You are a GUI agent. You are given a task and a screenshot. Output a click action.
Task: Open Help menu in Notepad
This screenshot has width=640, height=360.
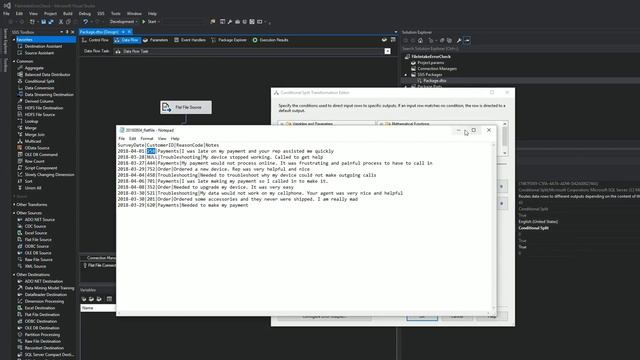pyautogui.click(x=175, y=139)
